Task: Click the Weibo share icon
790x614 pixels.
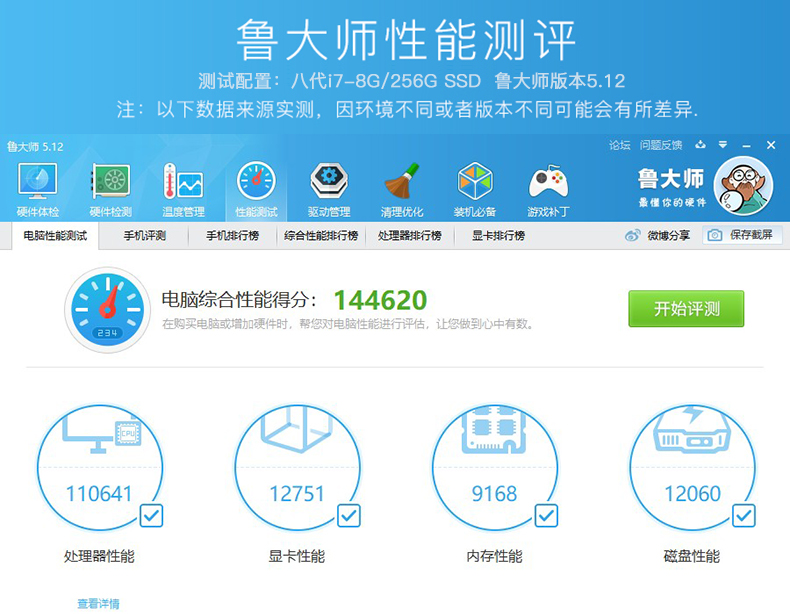Action: (632, 235)
